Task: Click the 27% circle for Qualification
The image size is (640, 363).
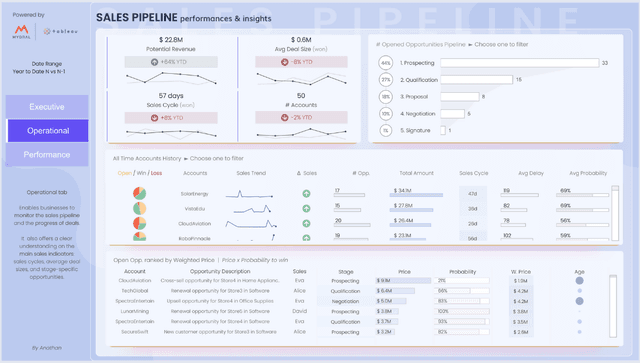Action: [x=386, y=80]
